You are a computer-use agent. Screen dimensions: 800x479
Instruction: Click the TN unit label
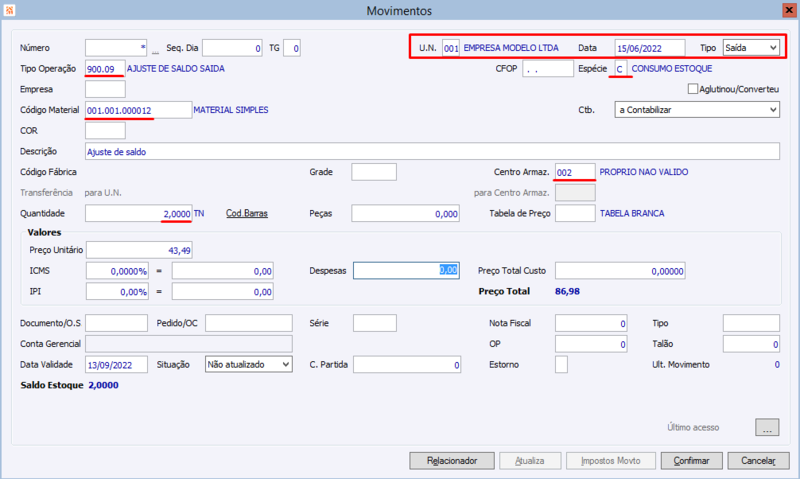coord(199,213)
